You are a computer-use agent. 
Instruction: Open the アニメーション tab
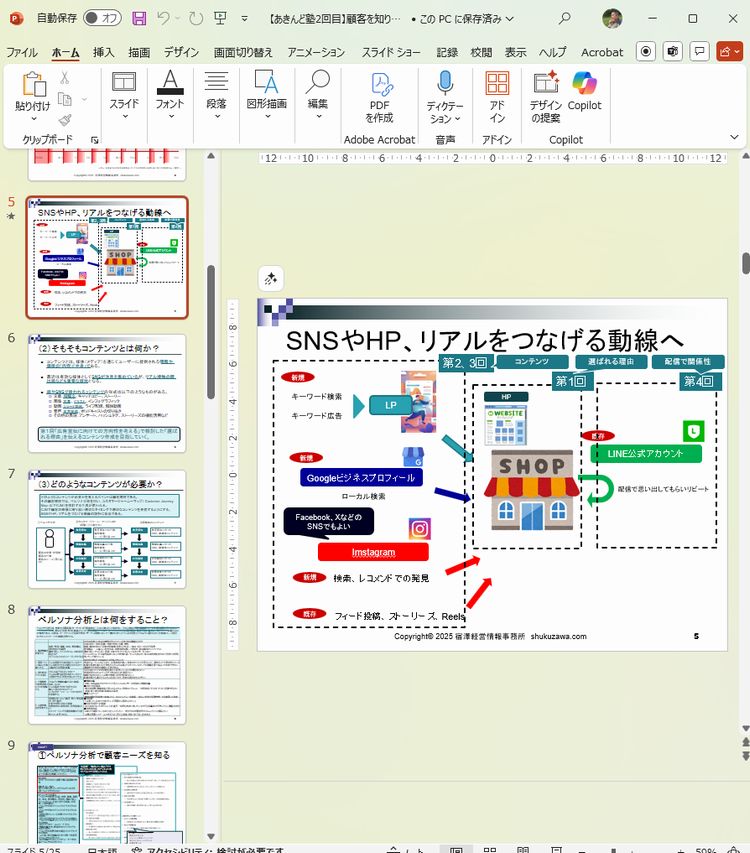[x=315, y=52]
